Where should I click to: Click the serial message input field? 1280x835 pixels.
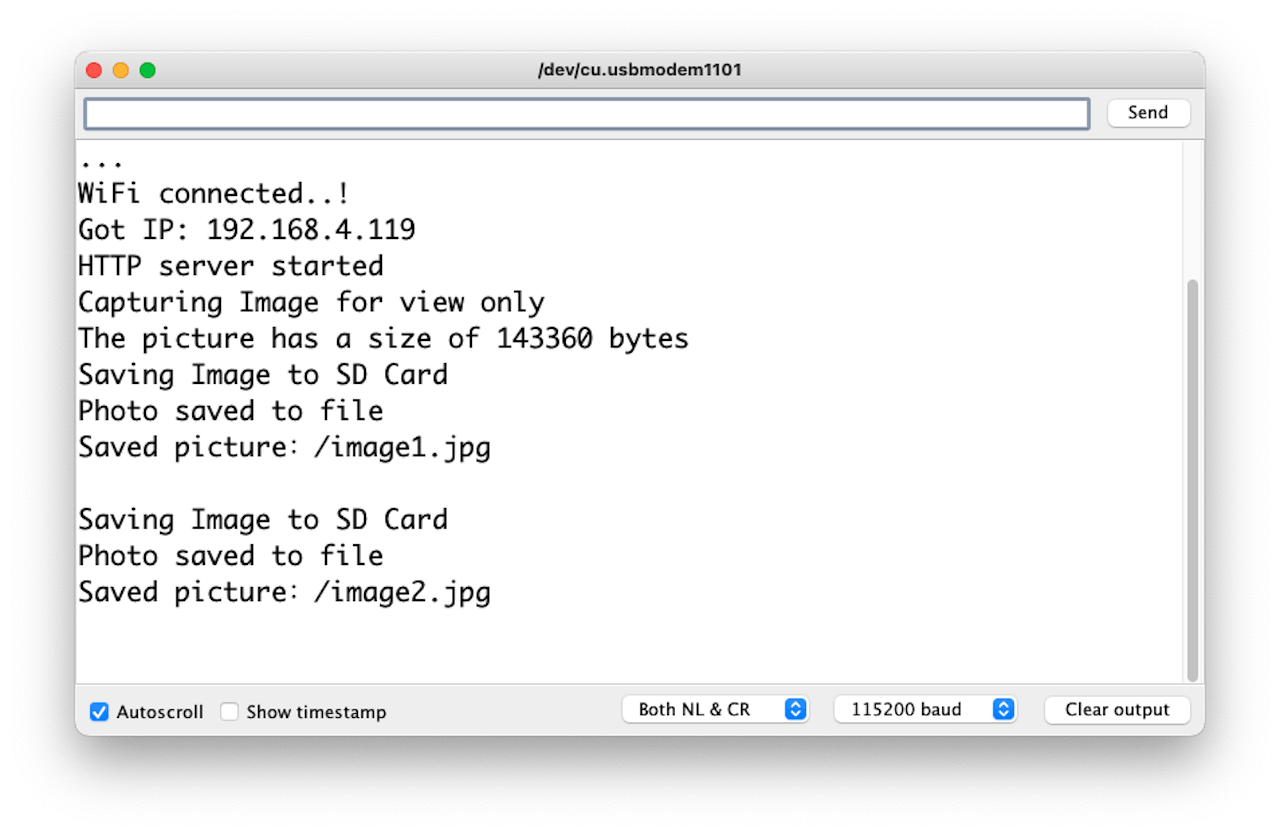point(586,113)
